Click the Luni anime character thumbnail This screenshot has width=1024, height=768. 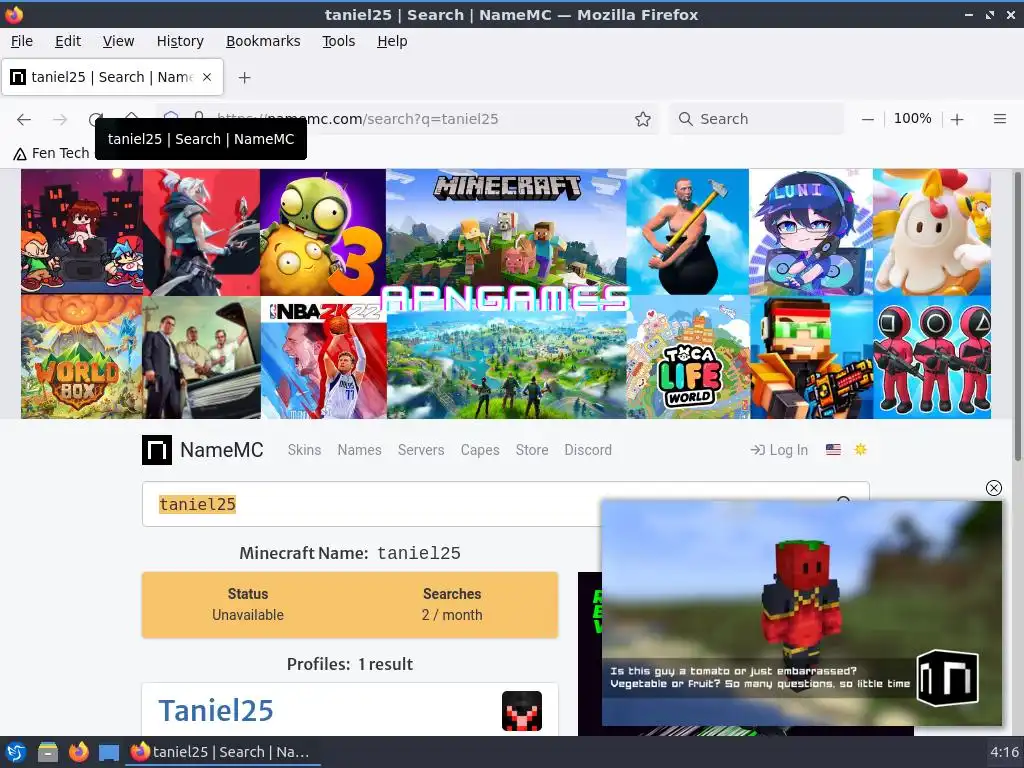coord(810,232)
